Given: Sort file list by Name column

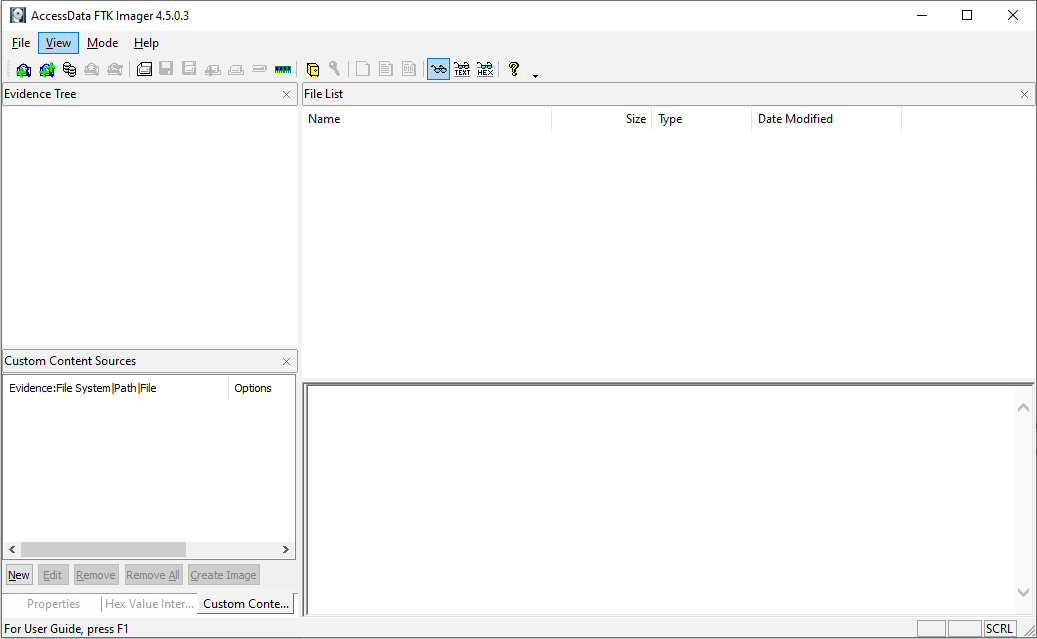Looking at the screenshot, I should 427,119.
